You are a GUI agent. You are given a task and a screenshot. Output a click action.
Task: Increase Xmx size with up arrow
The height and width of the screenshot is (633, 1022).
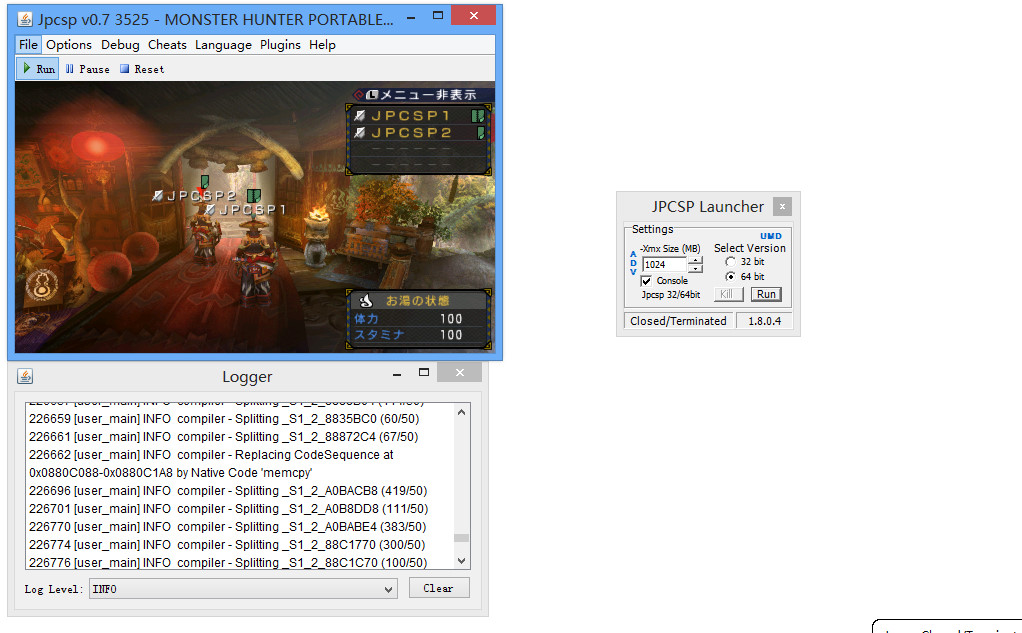point(695,261)
